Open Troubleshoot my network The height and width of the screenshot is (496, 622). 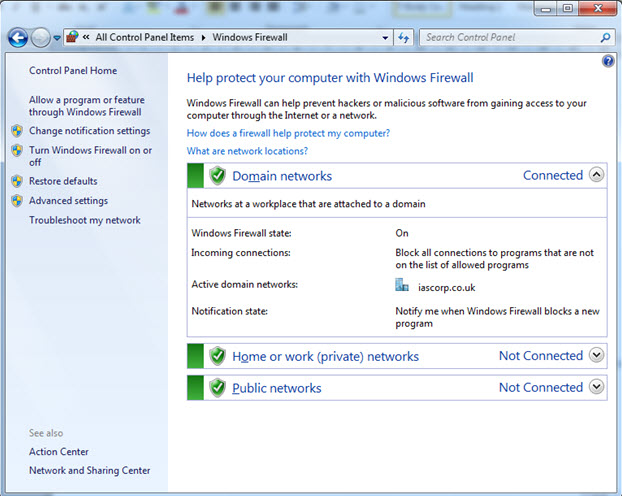click(x=85, y=220)
